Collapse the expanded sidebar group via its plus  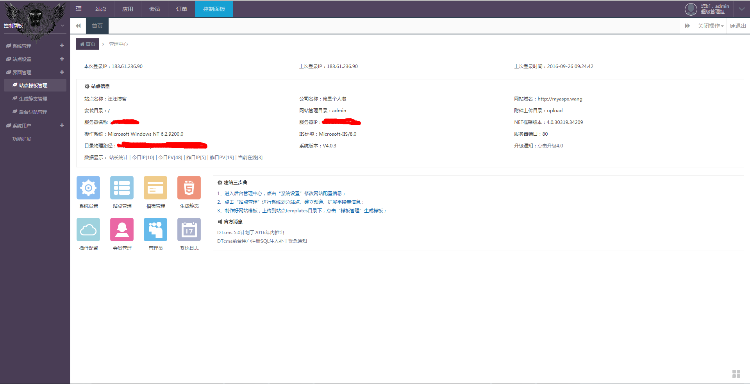(x=62, y=72)
